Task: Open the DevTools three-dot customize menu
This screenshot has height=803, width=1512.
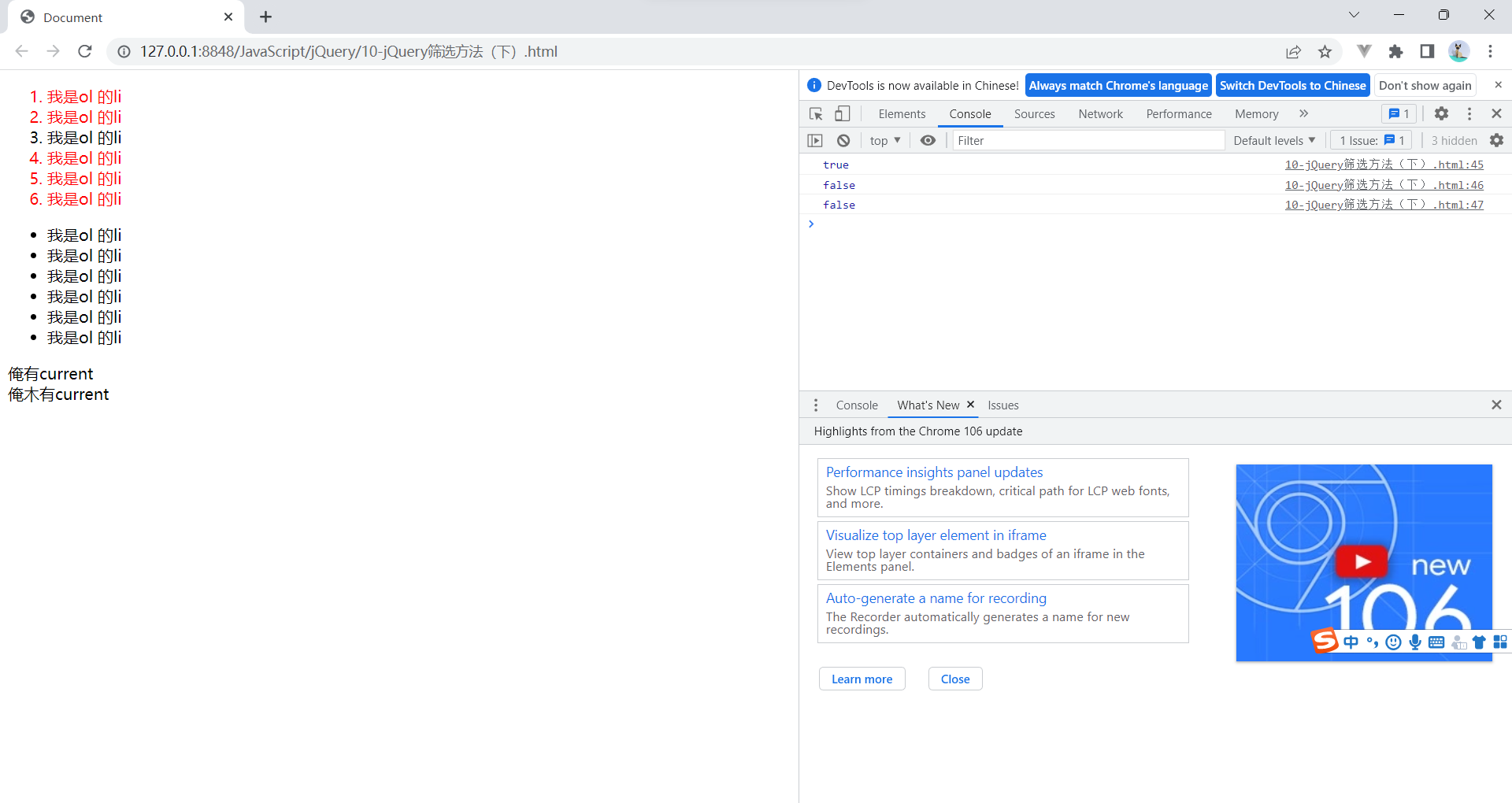Action: [x=1469, y=113]
